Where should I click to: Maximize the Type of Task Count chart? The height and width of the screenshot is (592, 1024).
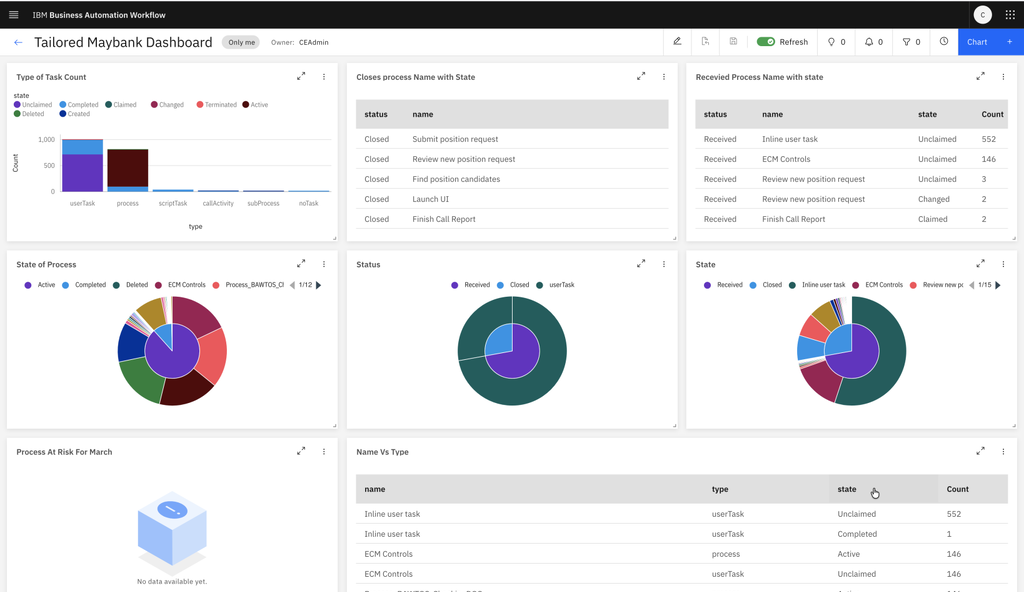click(301, 76)
